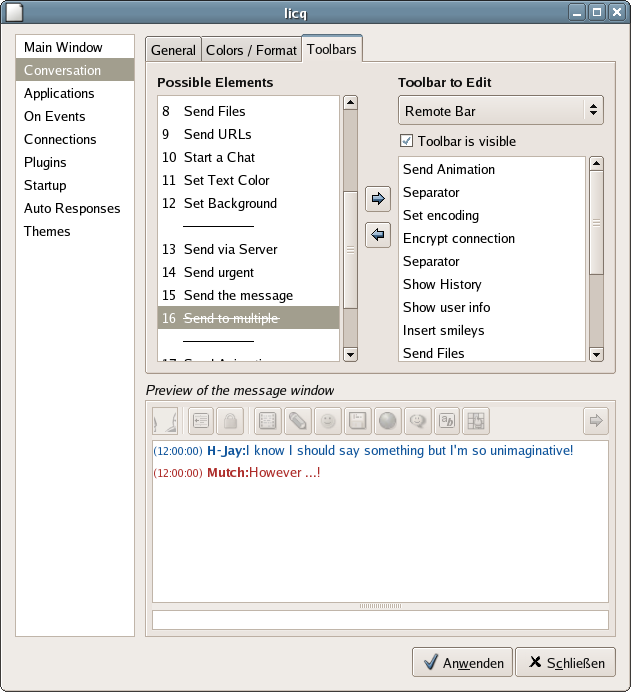Click the gray sphere icon in preview
This screenshot has height=692, width=631.
pyautogui.click(x=387, y=421)
